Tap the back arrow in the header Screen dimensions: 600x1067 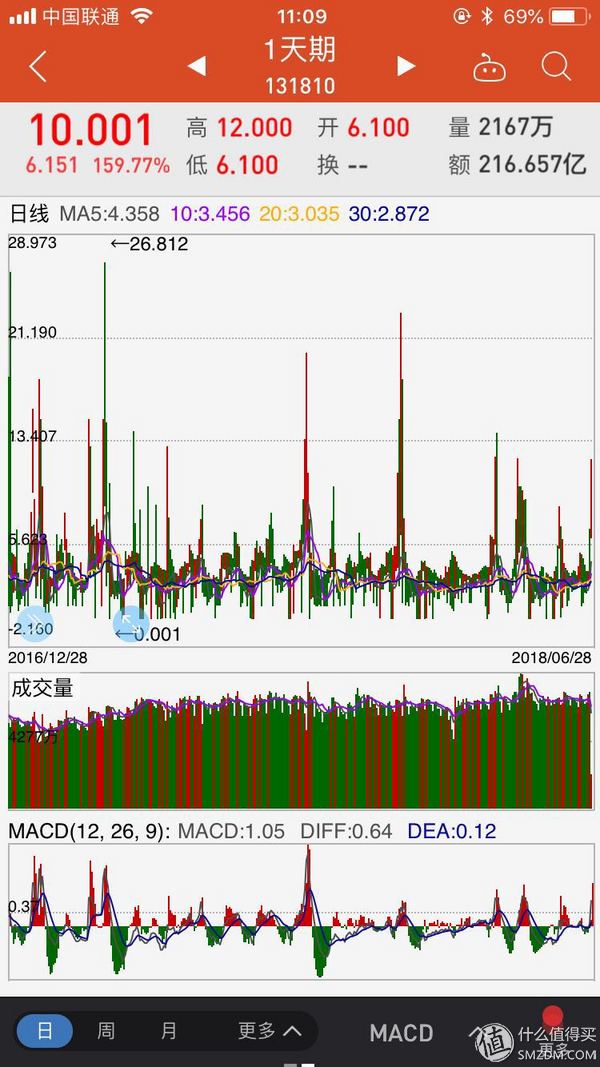point(38,67)
